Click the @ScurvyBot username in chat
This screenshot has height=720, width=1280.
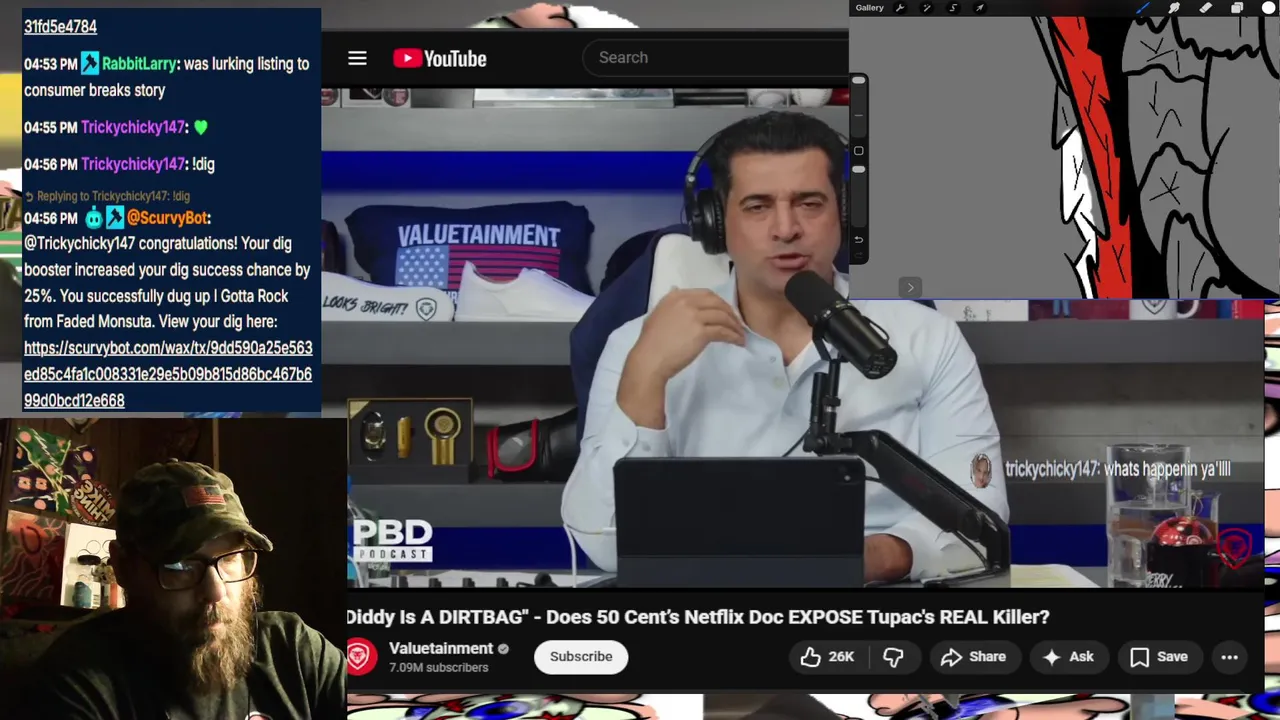pyautogui.click(x=167, y=218)
